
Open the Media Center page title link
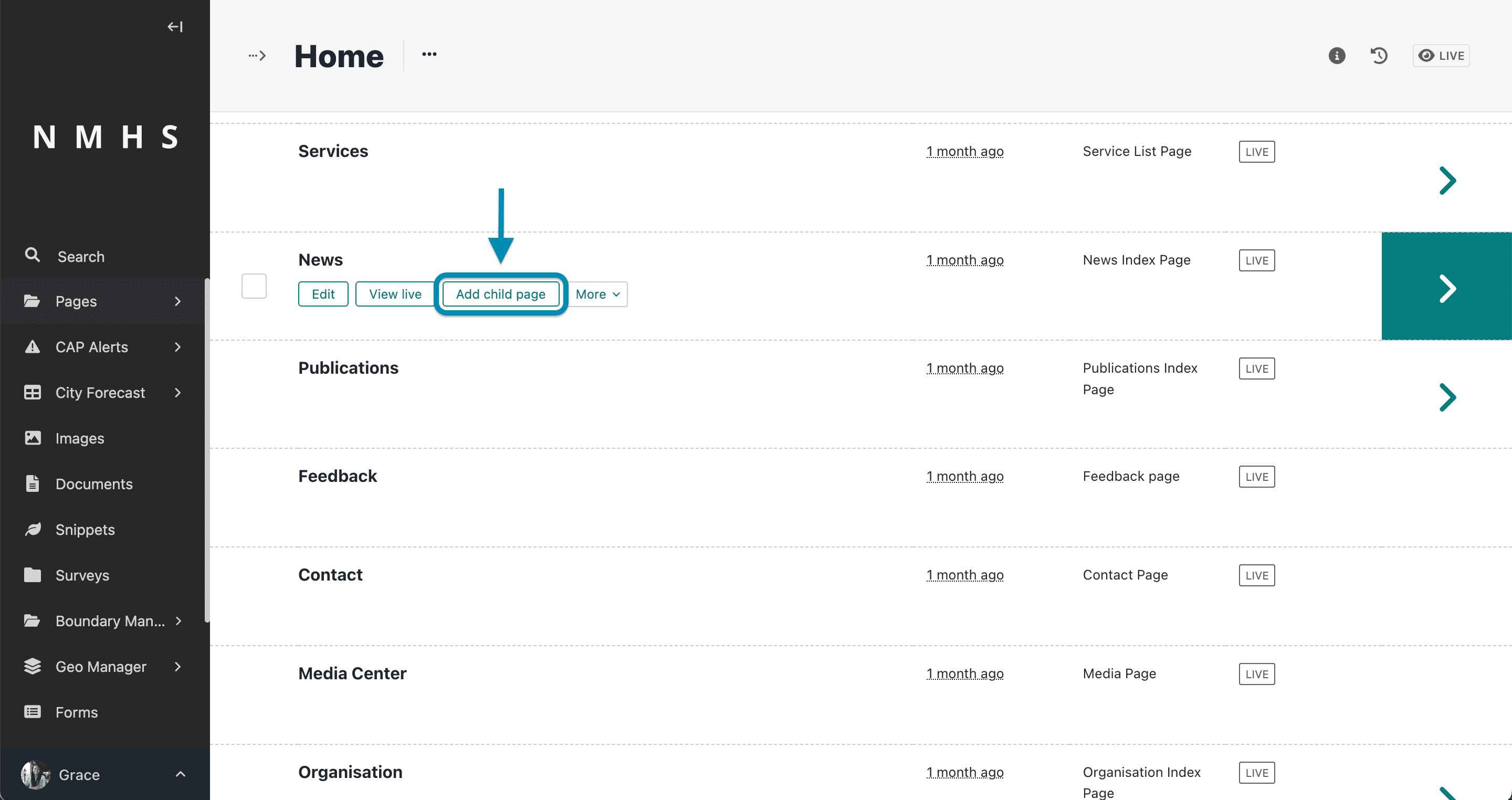click(x=352, y=673)
